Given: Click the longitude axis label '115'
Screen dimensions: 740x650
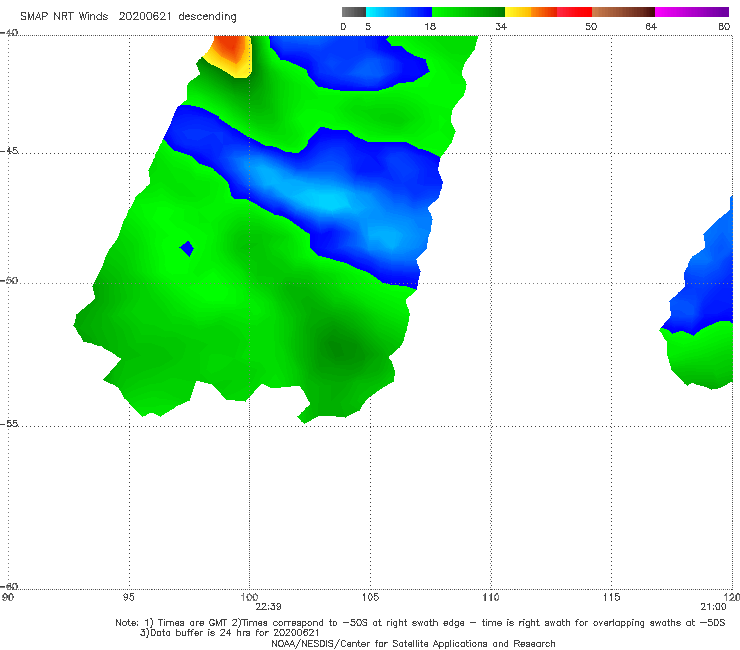Looking at the screenshot, I should pos(612,597).
